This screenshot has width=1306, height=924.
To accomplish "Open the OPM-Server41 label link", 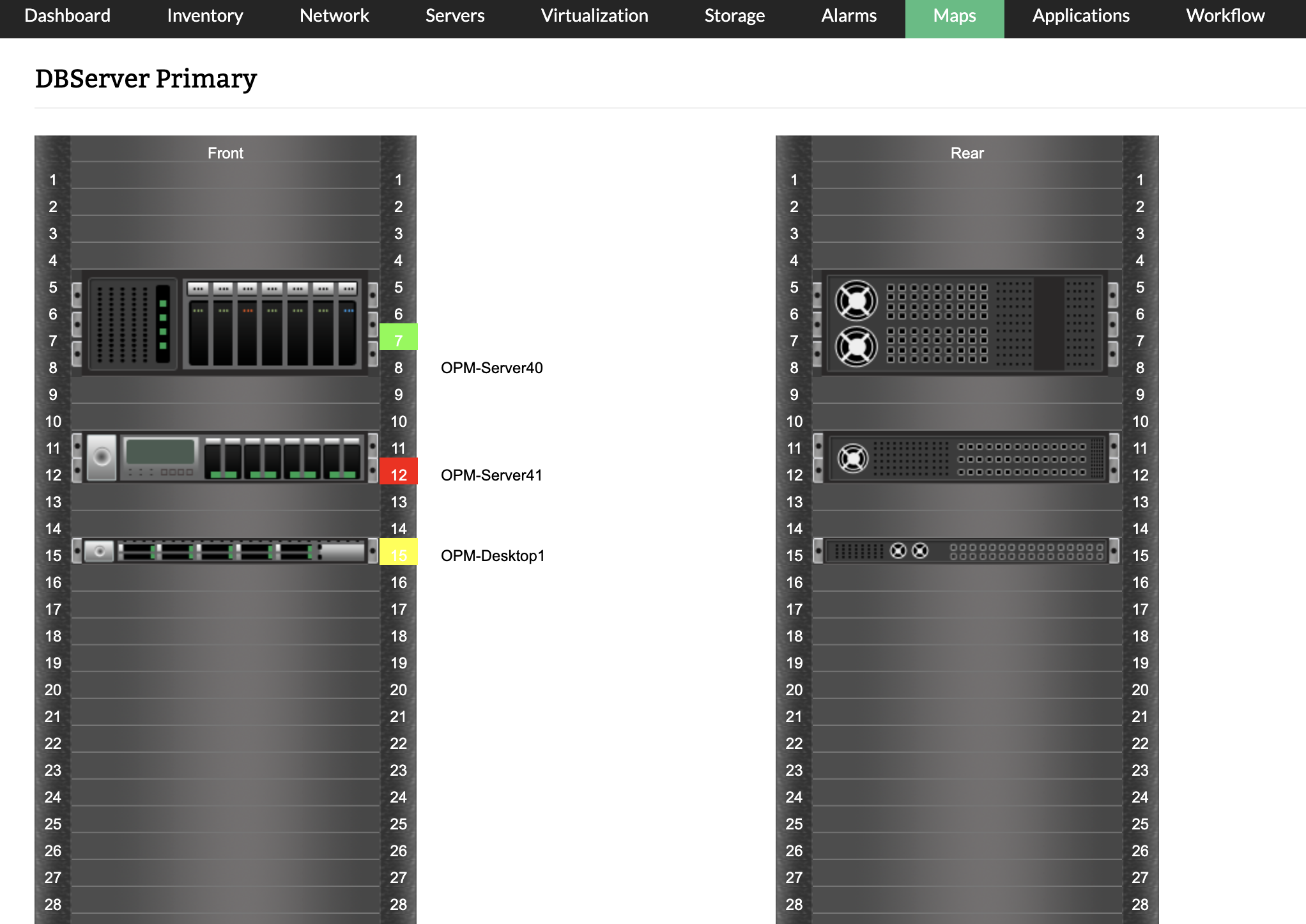I will point(491,475).
